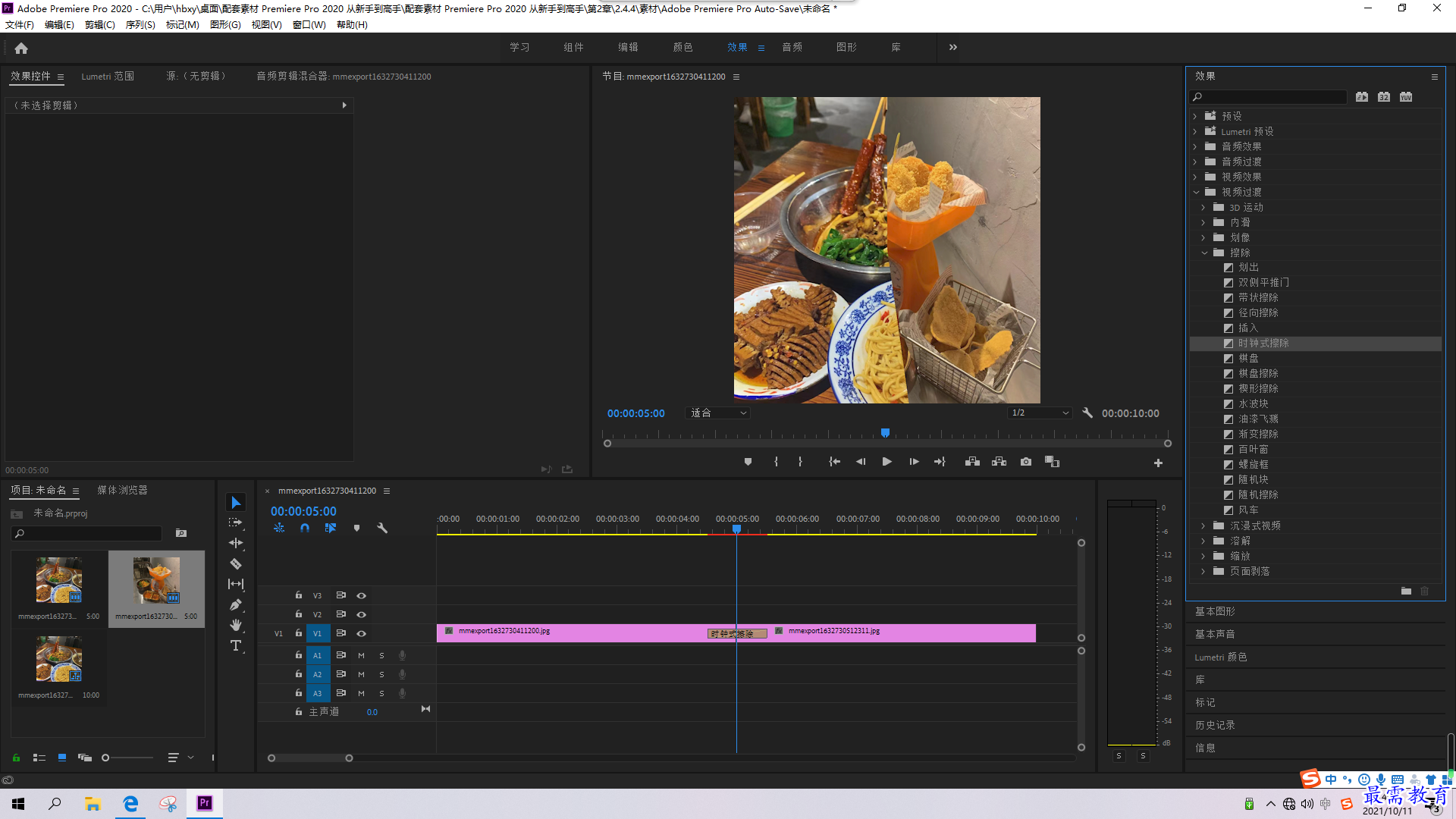Expand the 溶解 folder
This screenshot has height=819, width=1456.
[1203, 541]
